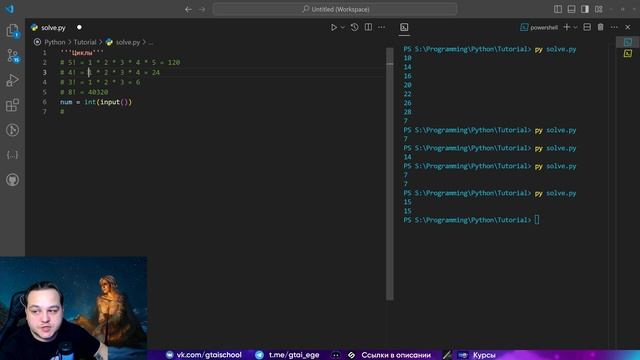The image size is (640, 360).
Task: Open the Python breadcrumb folder
Action: [55, 42]
